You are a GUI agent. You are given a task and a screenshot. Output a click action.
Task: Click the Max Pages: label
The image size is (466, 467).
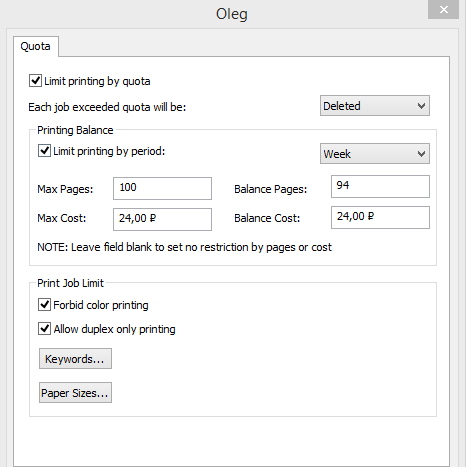pos(65,189)
